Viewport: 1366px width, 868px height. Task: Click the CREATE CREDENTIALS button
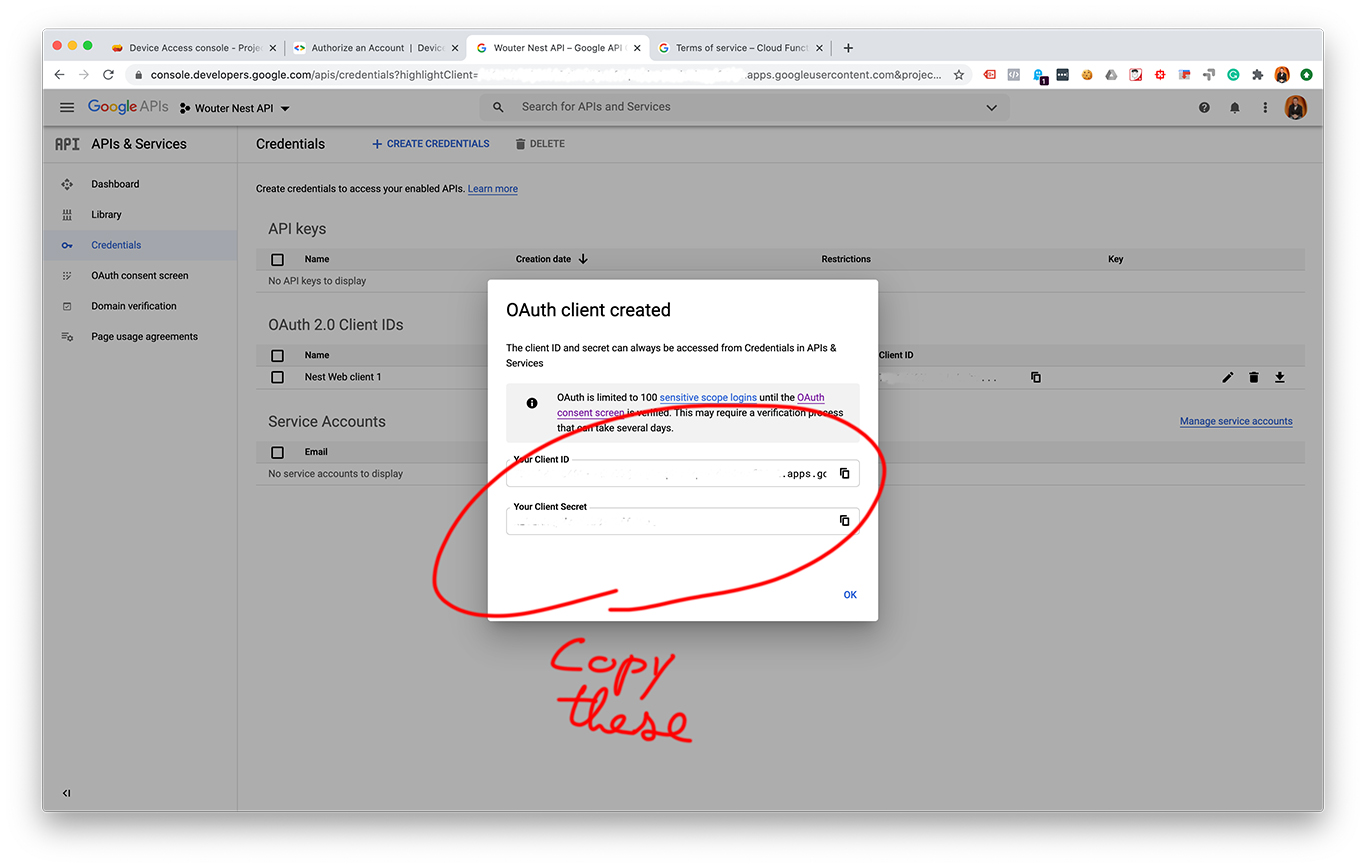point(430,144)
